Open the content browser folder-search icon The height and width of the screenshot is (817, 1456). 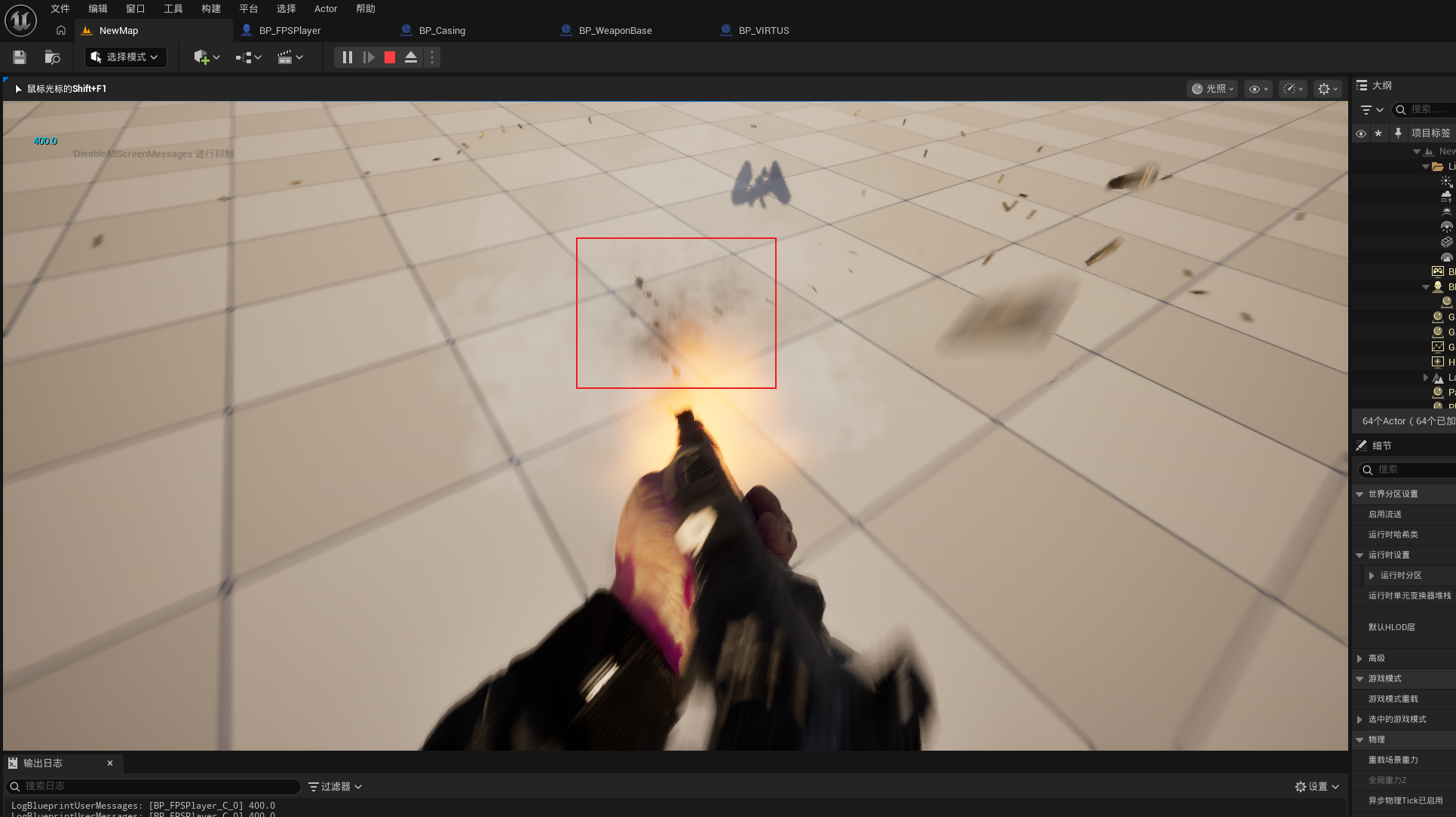pos(52,57)
